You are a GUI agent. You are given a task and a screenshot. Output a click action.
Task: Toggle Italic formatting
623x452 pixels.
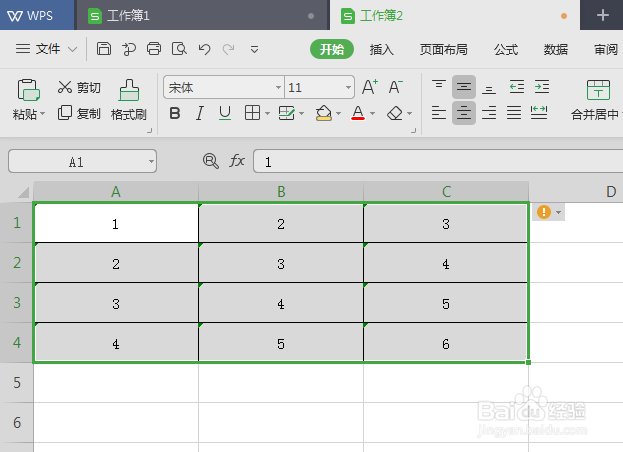[x=200, y=113]
